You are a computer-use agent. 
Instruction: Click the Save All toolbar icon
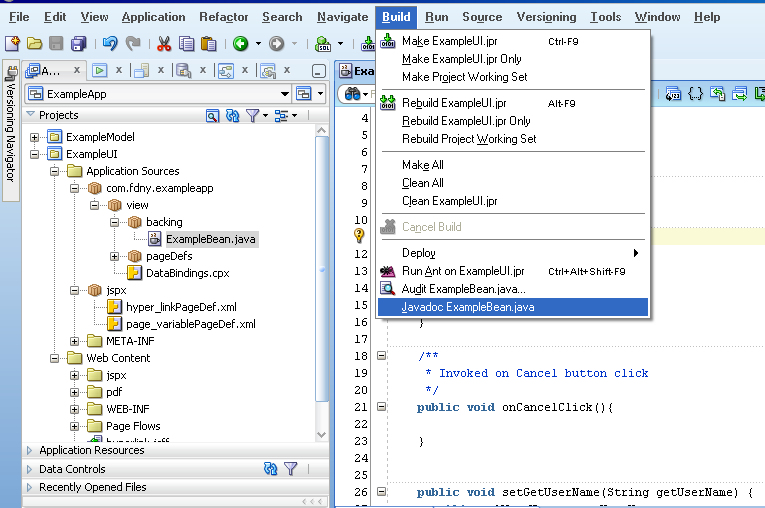point(78,43)
